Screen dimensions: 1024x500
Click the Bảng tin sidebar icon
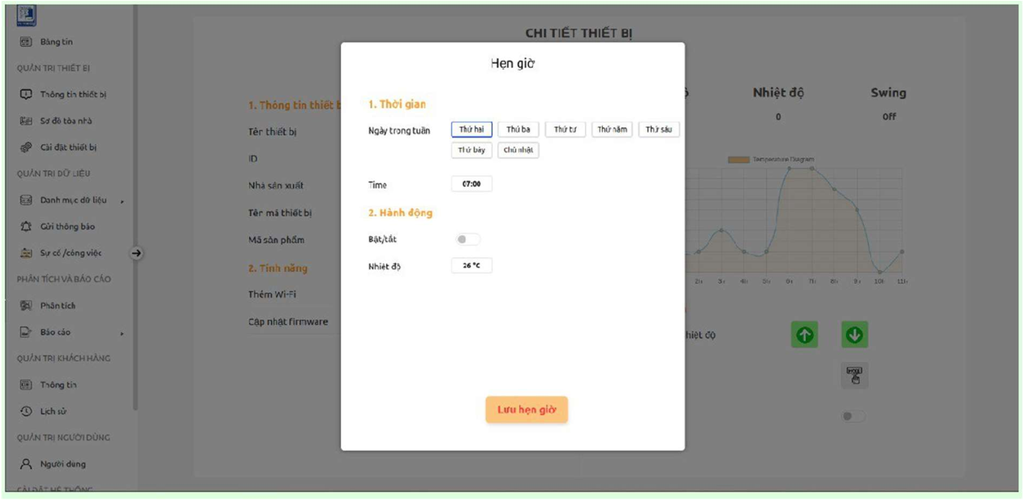[x=25, y=42]
